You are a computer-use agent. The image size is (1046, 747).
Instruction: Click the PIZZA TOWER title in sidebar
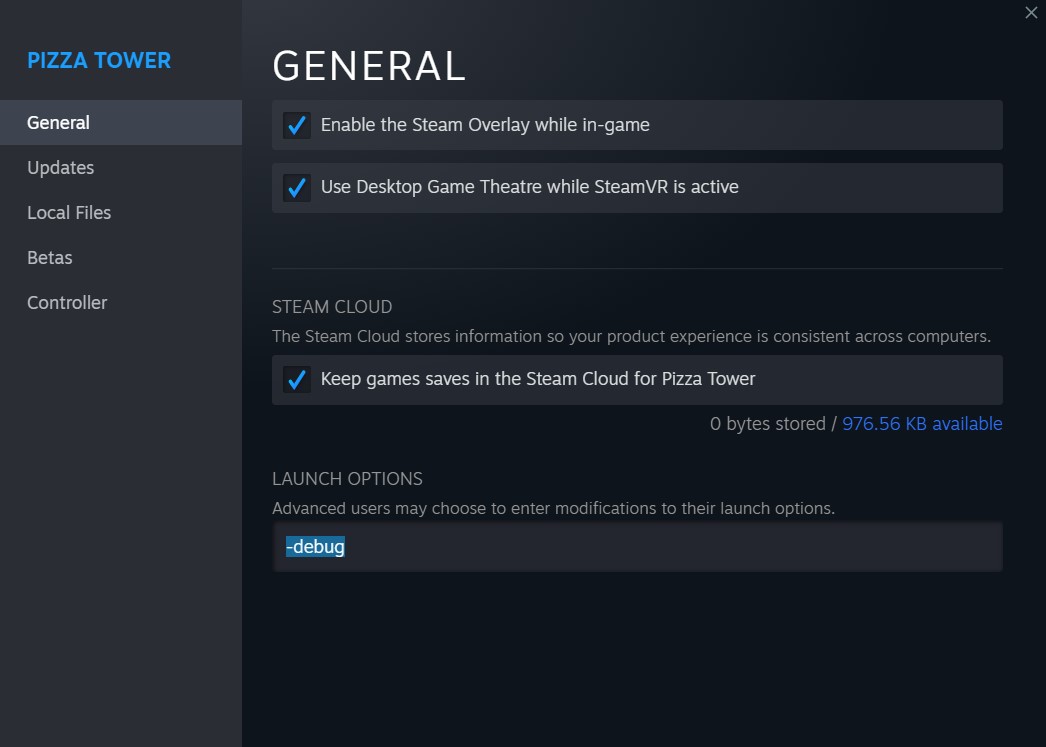click(99, 60)
